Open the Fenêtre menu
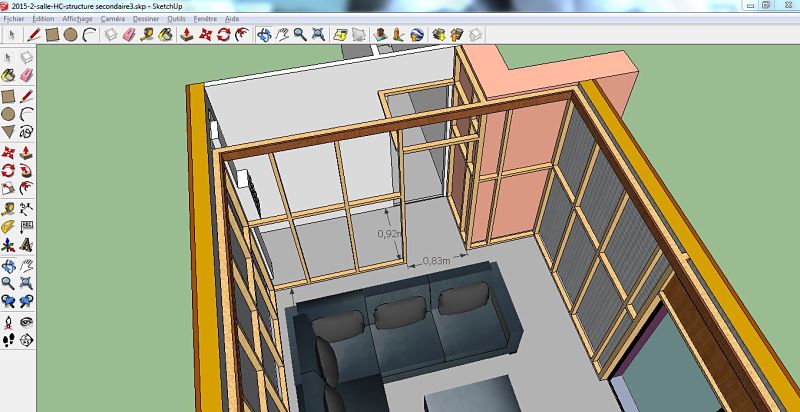The image size is (800, 412). click(x=207, y=19)
